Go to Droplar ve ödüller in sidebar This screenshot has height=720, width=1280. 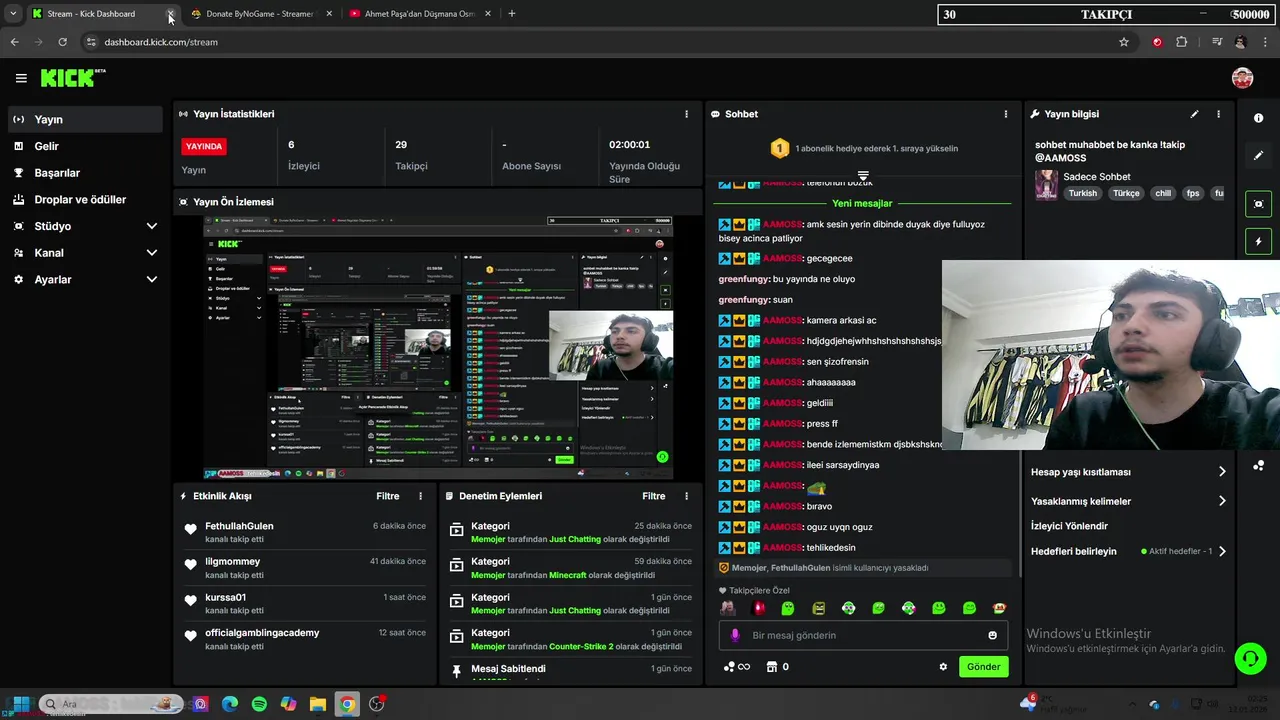click(84, 199)
